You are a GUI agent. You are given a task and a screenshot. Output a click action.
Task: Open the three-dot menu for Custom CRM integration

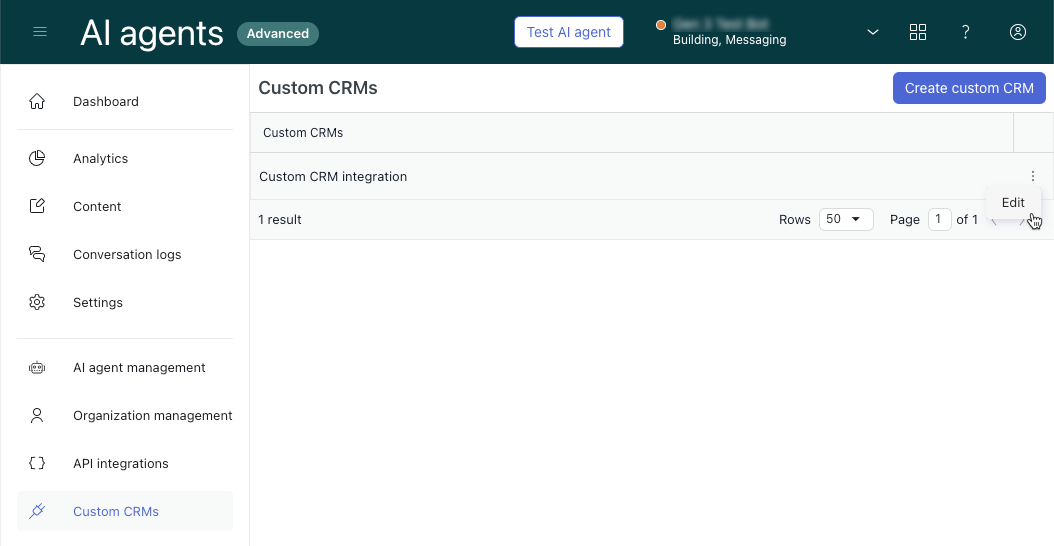[x=1033, y=176]
